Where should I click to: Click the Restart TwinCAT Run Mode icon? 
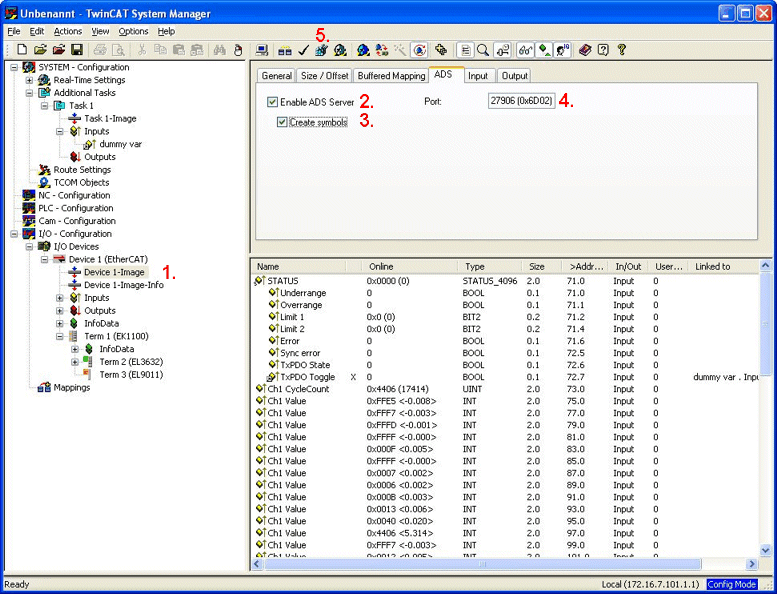click(340, 50)
